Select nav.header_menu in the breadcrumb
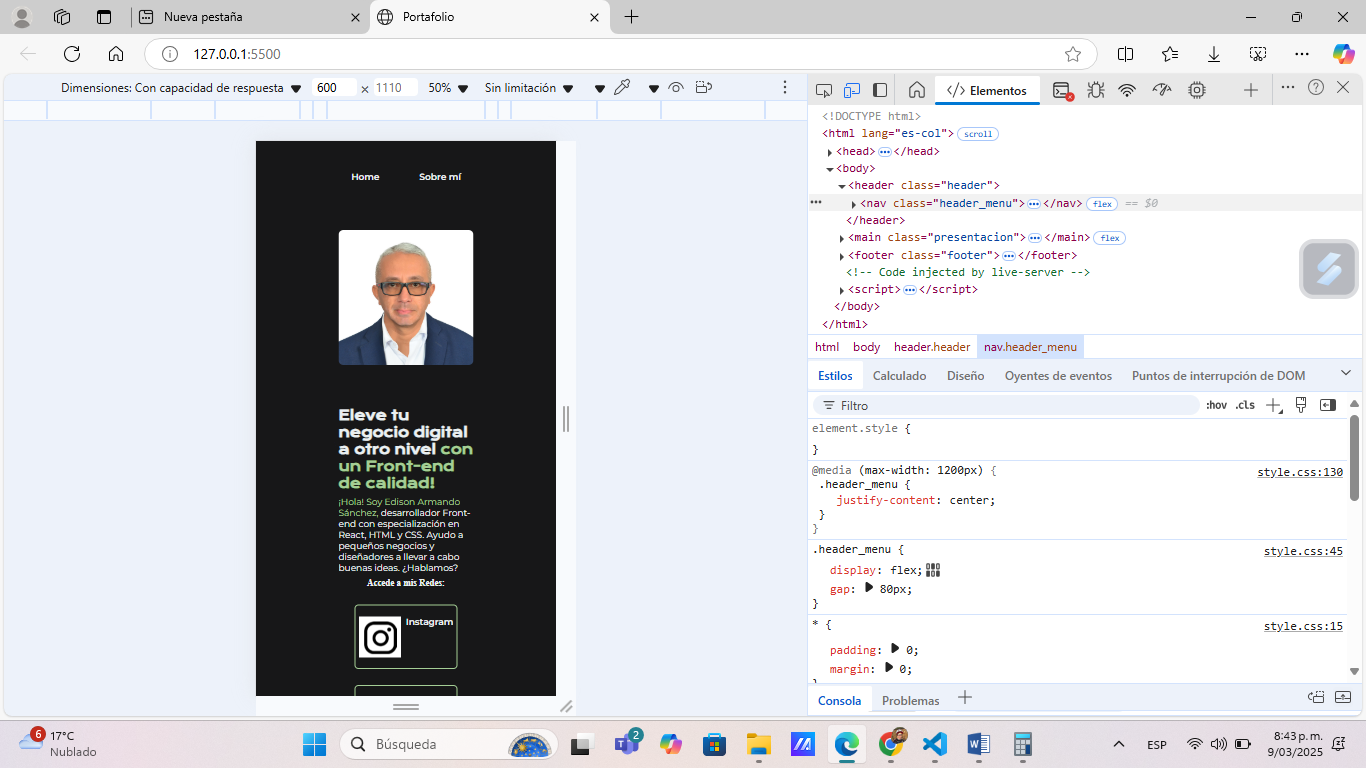The image size is (1366, 768). click(x=1030, y=347)
